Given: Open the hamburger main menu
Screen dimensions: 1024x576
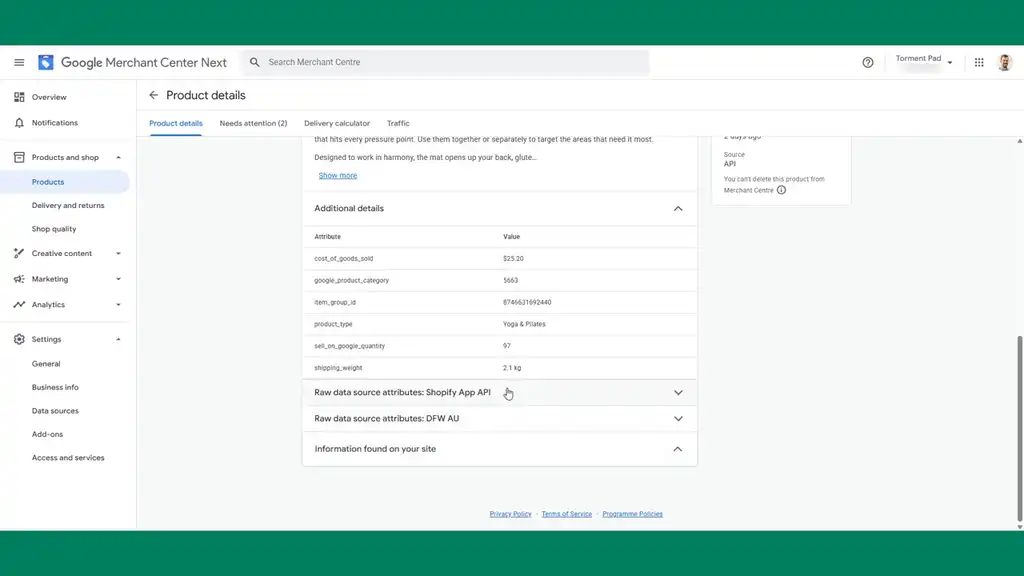Looking at the screenshot, I should point(19,63).
